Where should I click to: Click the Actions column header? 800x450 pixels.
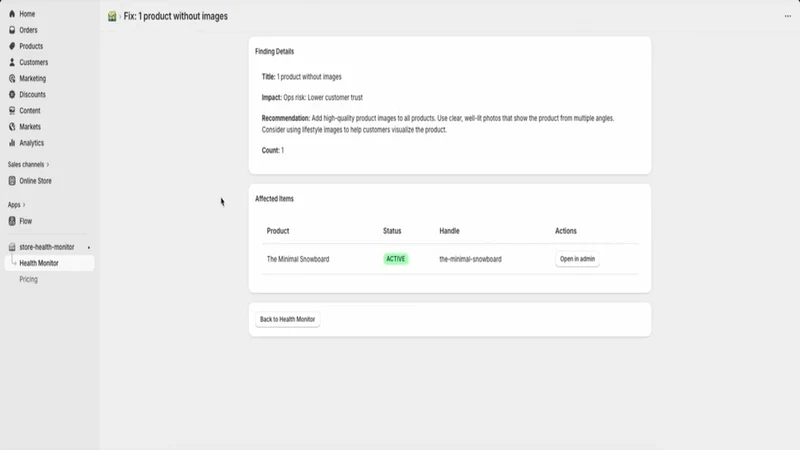tap(565, 231)
